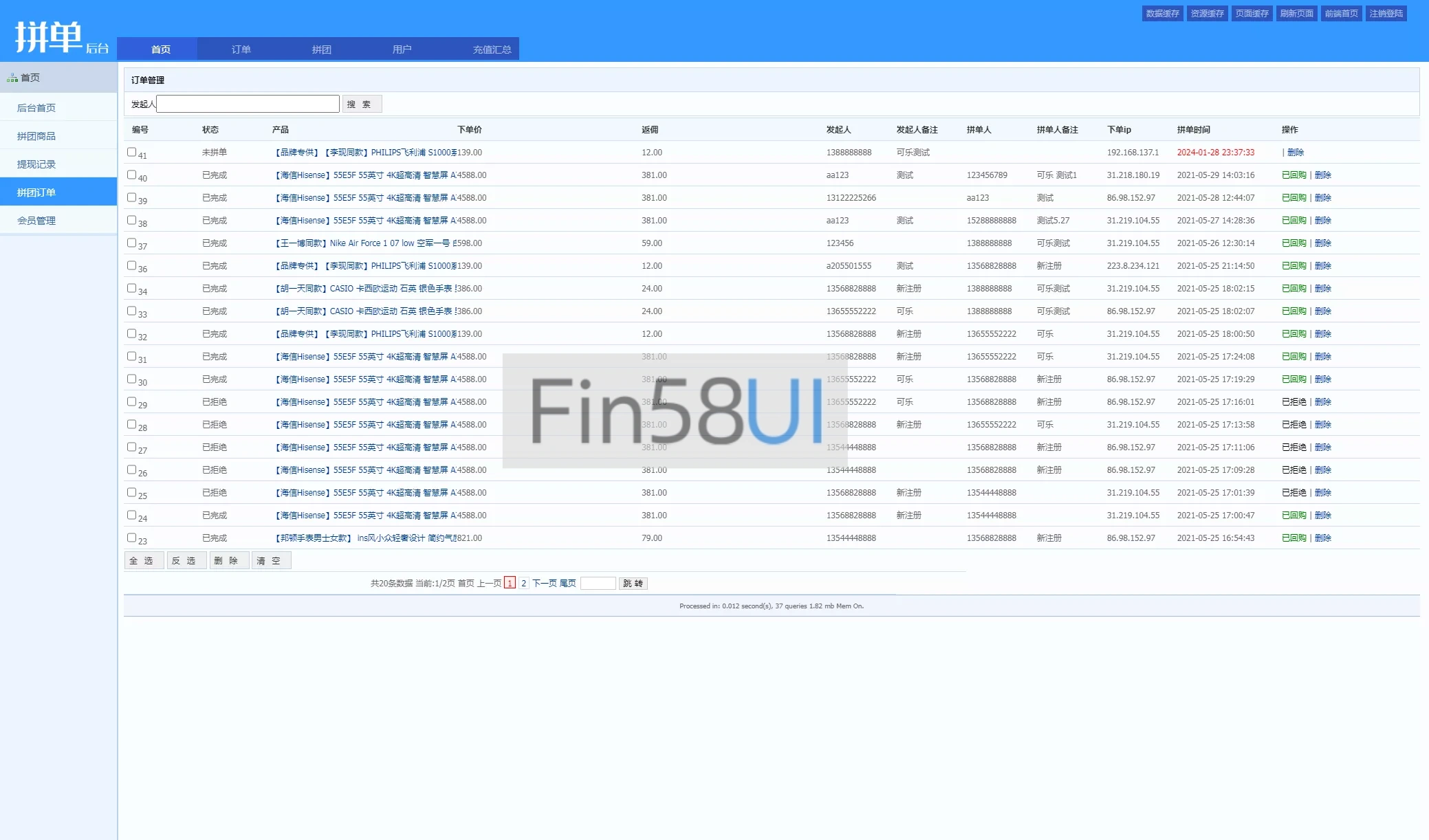Click the 拼单 后台 logo
The image size is (1429, 840).
(x=61, y=37)
